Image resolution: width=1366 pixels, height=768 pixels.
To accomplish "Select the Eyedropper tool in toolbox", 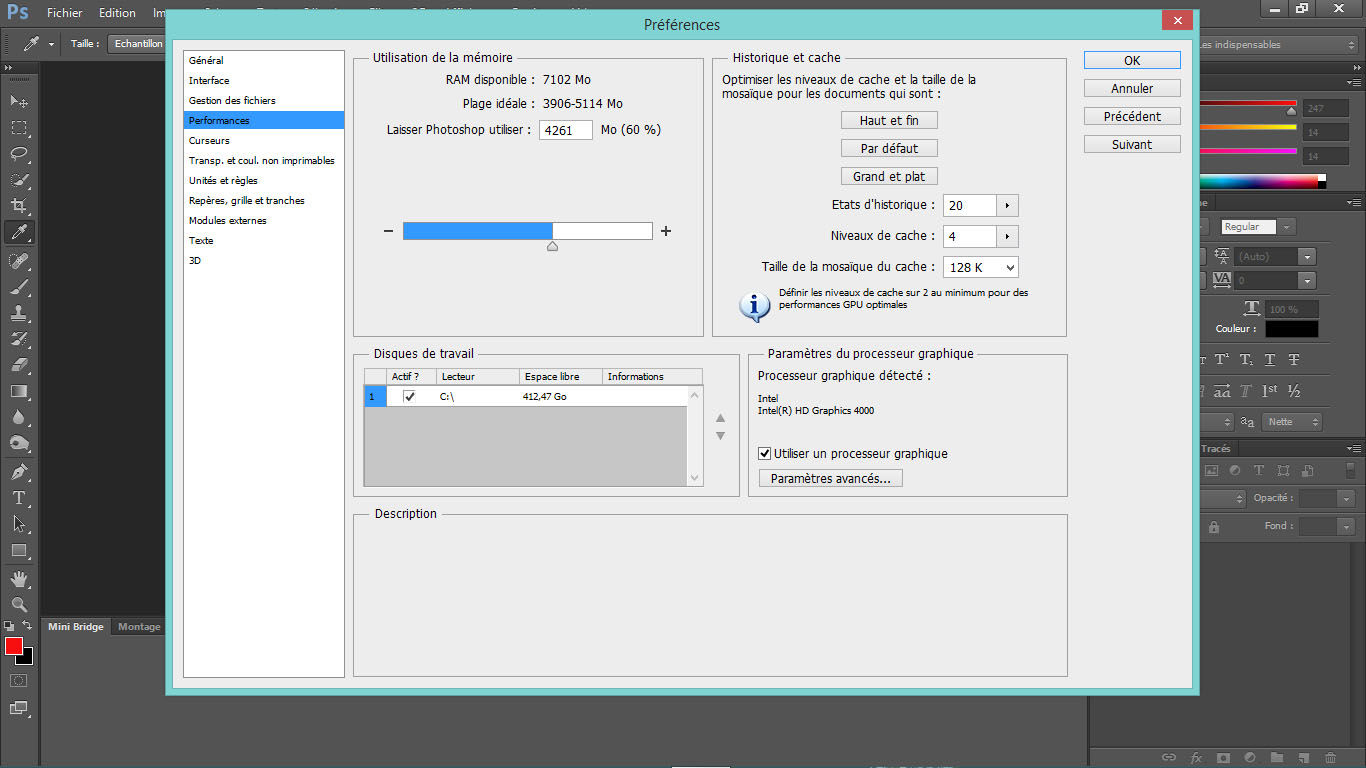I will click(x=19, y=232).
